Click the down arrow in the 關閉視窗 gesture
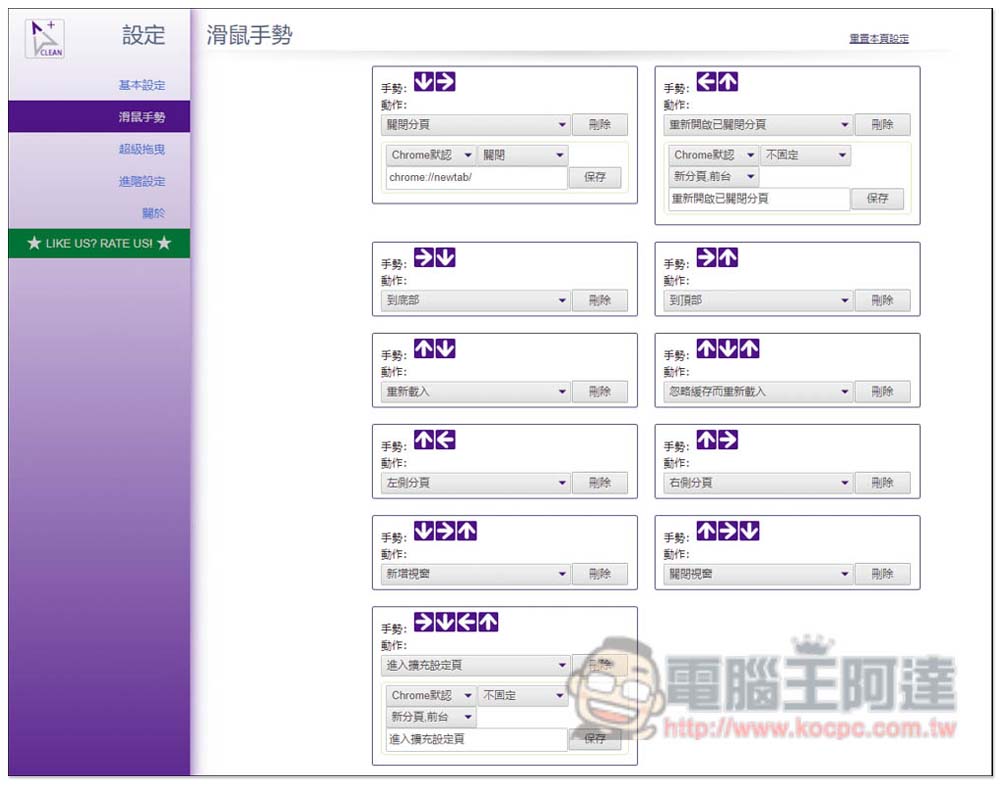The height and width of the screenshot is (785, 1000). pyautogui.click(x=749, y=531)
